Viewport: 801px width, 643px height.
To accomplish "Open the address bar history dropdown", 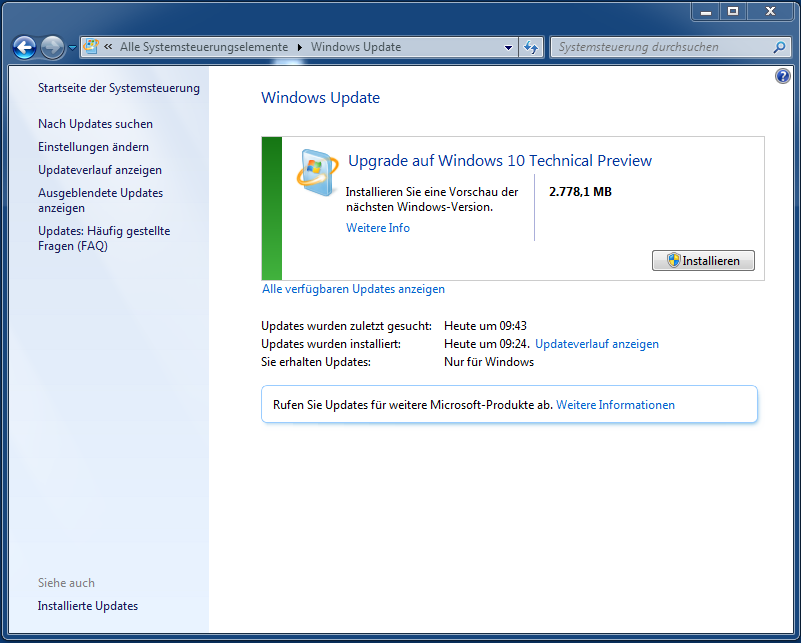I will coord(508,47).
